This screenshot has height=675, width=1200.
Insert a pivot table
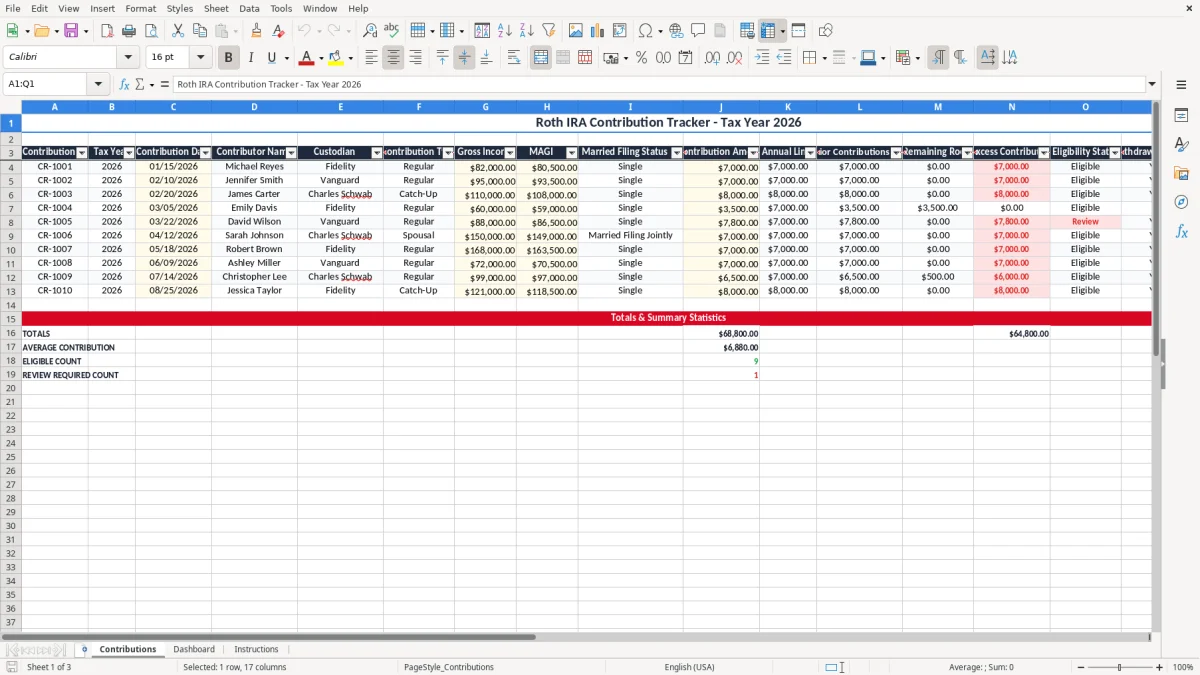(x=620, y=31)
